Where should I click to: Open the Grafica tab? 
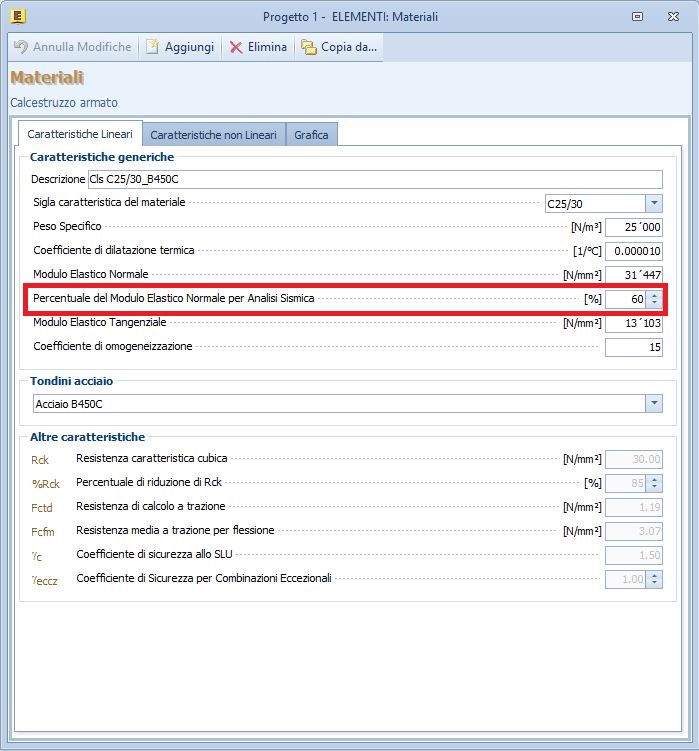coord(311,135)
